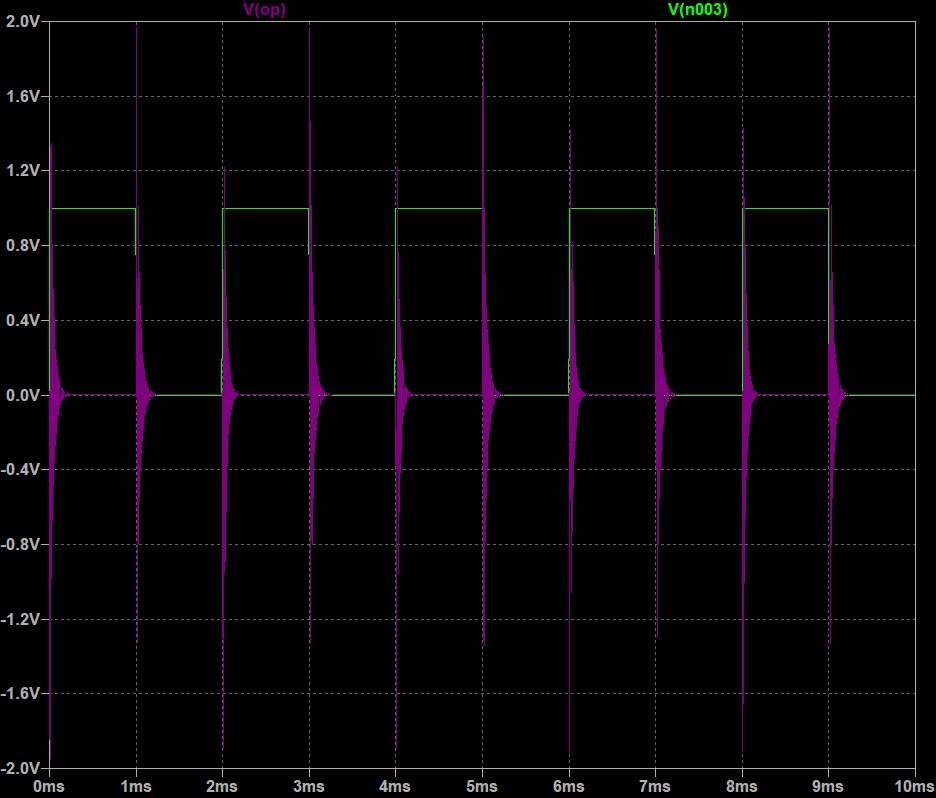Viewport: 936px width, 798px height.
Task: Click the 10ms time axis label
Action: pyautogui.click(x=913, y=786)
